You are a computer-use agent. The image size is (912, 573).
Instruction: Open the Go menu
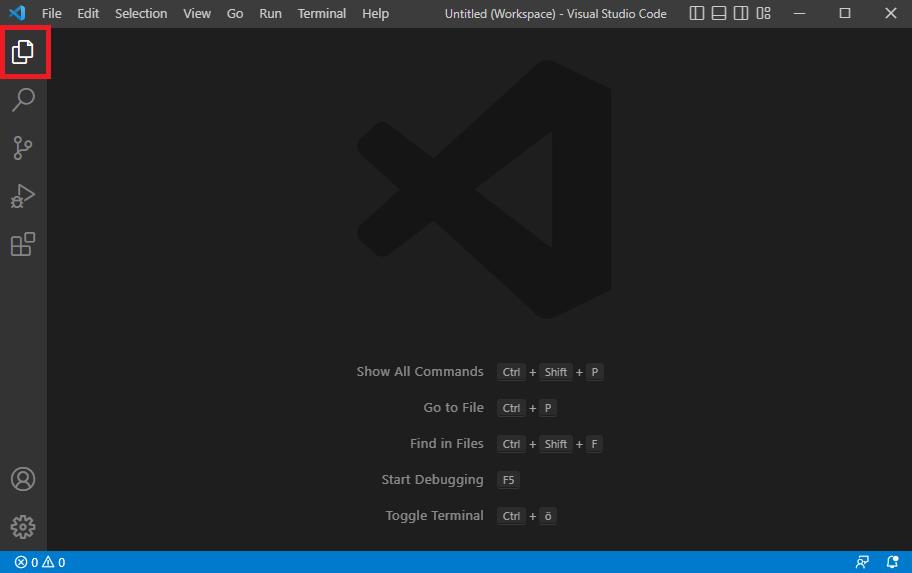[x=235, y=13]
